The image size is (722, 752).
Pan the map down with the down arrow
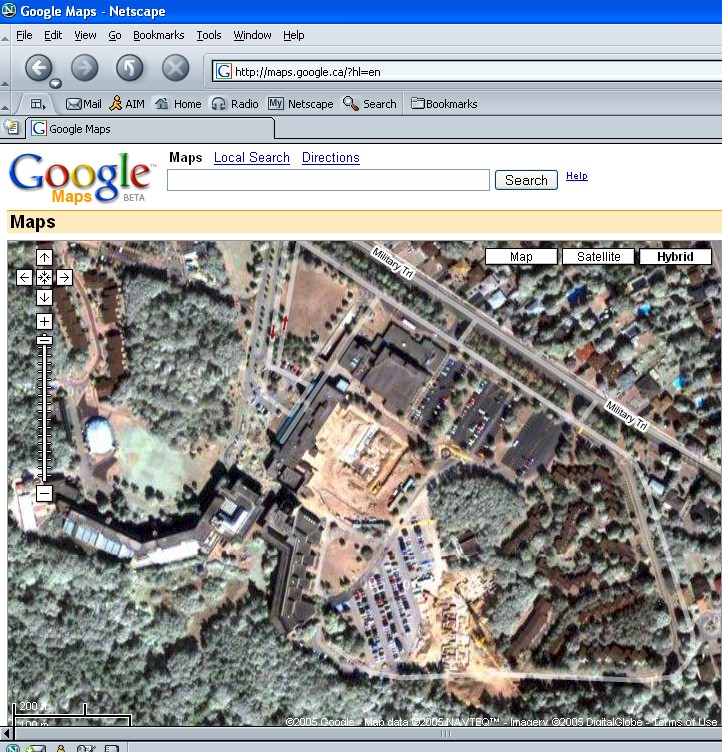(44, 297)
